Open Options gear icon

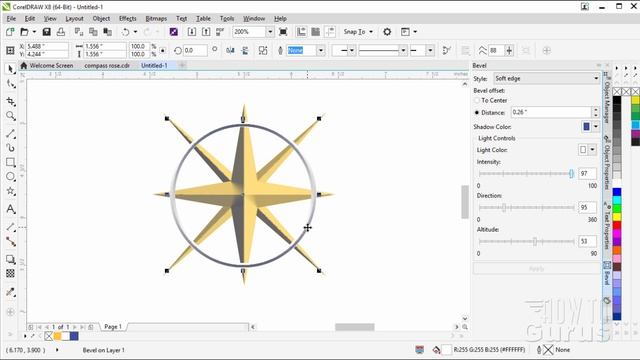pyautogui.click(x=387, y=32)
